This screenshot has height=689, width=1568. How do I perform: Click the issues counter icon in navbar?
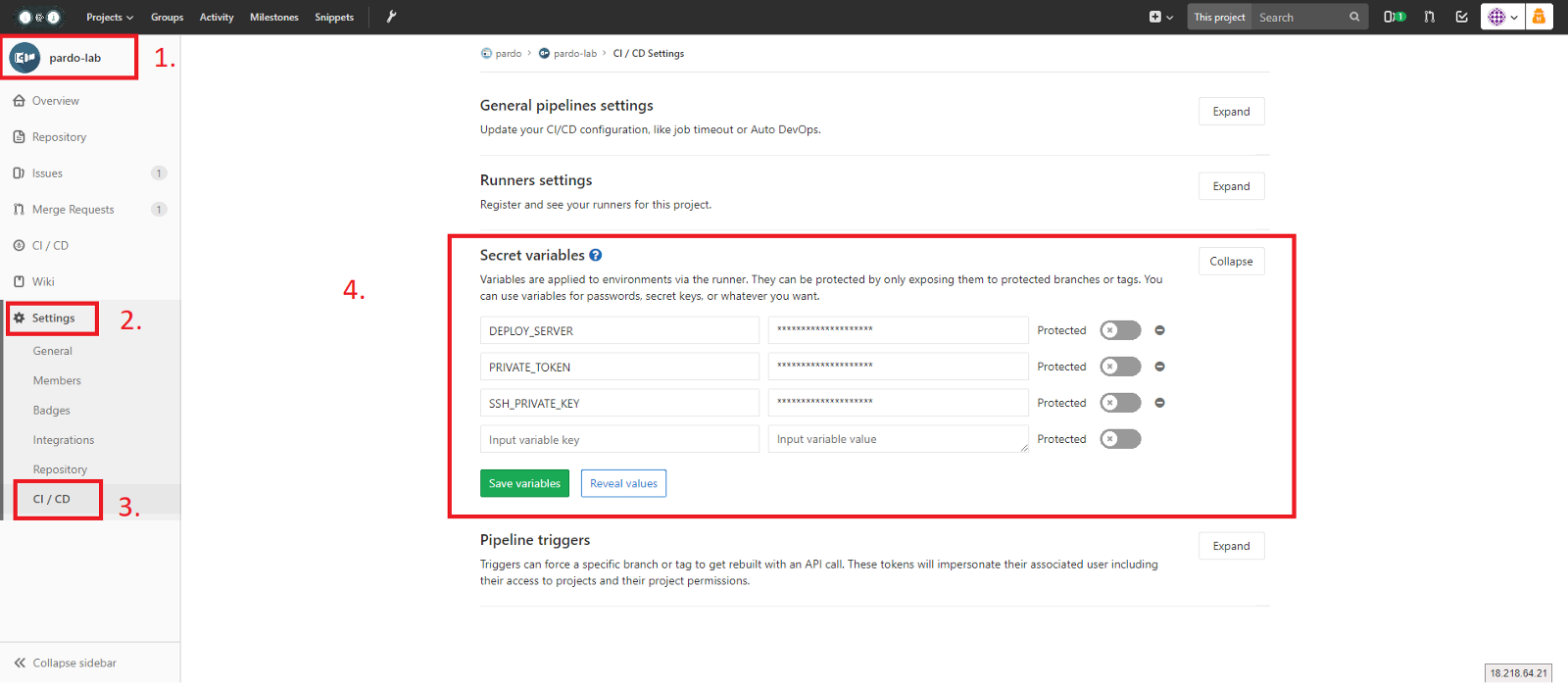(x=1394, y=17)
